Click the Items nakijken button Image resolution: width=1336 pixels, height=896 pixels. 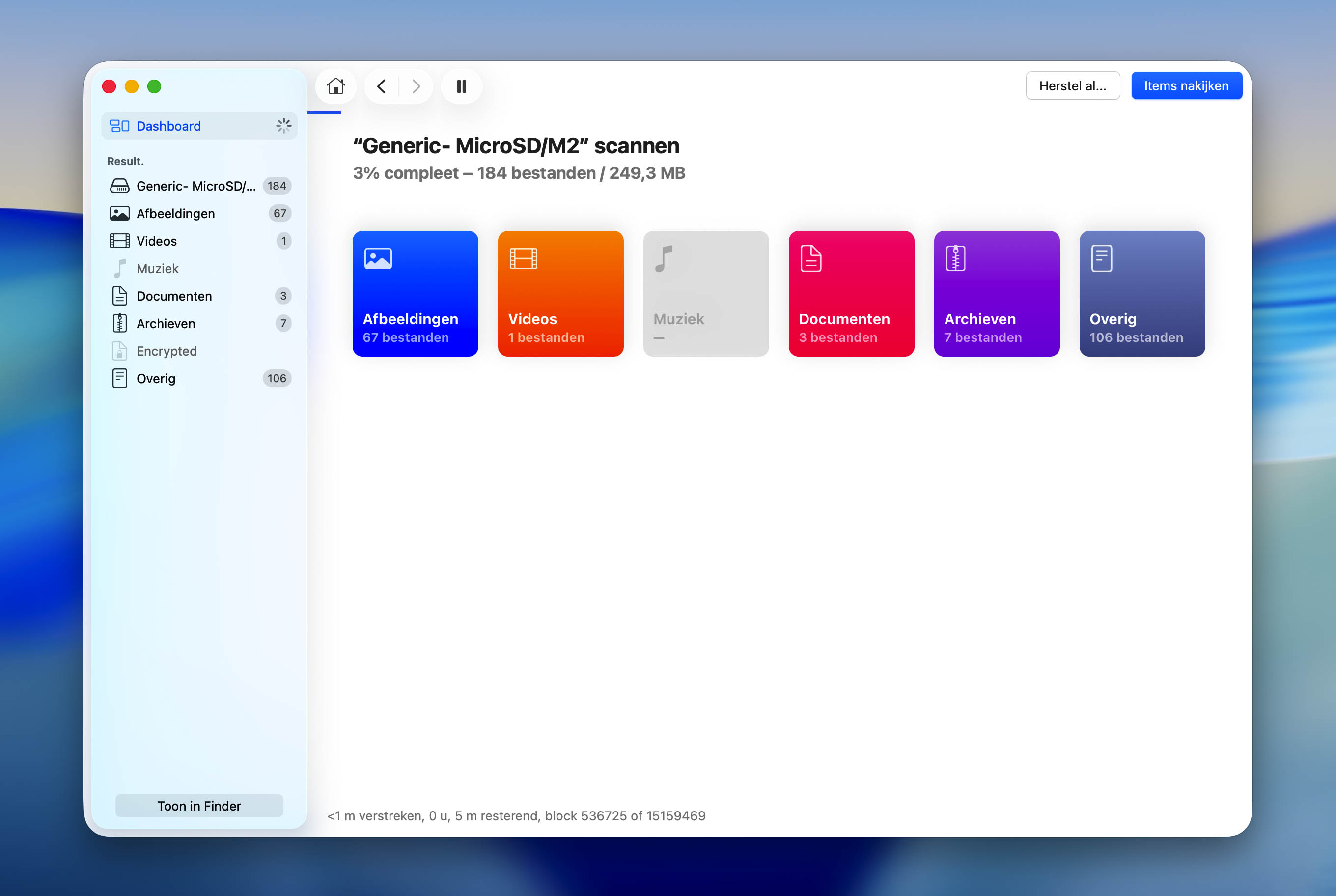tap(1186, 85)
